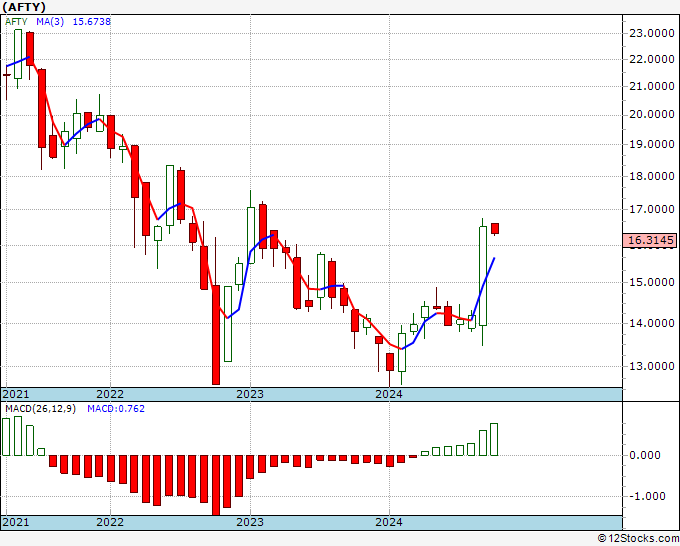Click the 15.0000 price axis label
This screenshot has width=680, height=546.
click(651, 282)
